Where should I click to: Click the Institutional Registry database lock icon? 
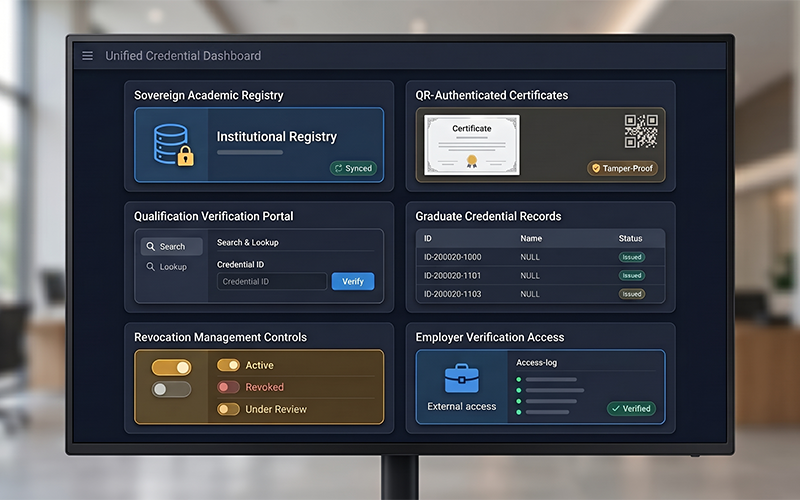173,145
